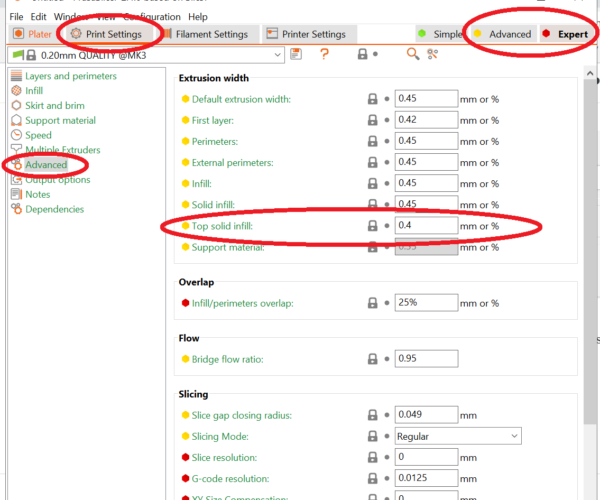Click the Slice resolution field

[x=426, y=457]
